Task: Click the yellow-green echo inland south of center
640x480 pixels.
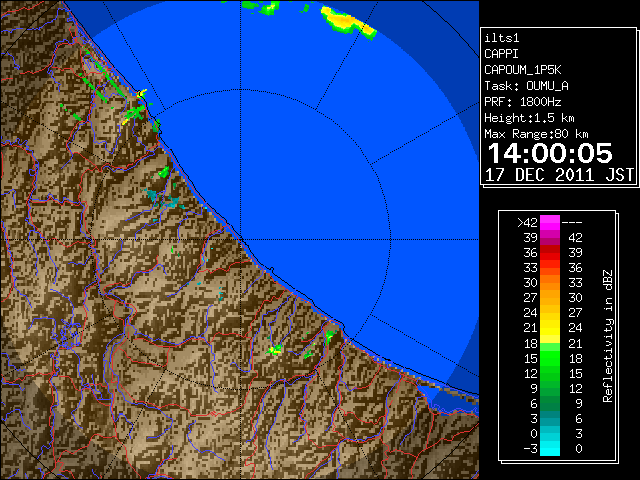Action: [275, 350]
